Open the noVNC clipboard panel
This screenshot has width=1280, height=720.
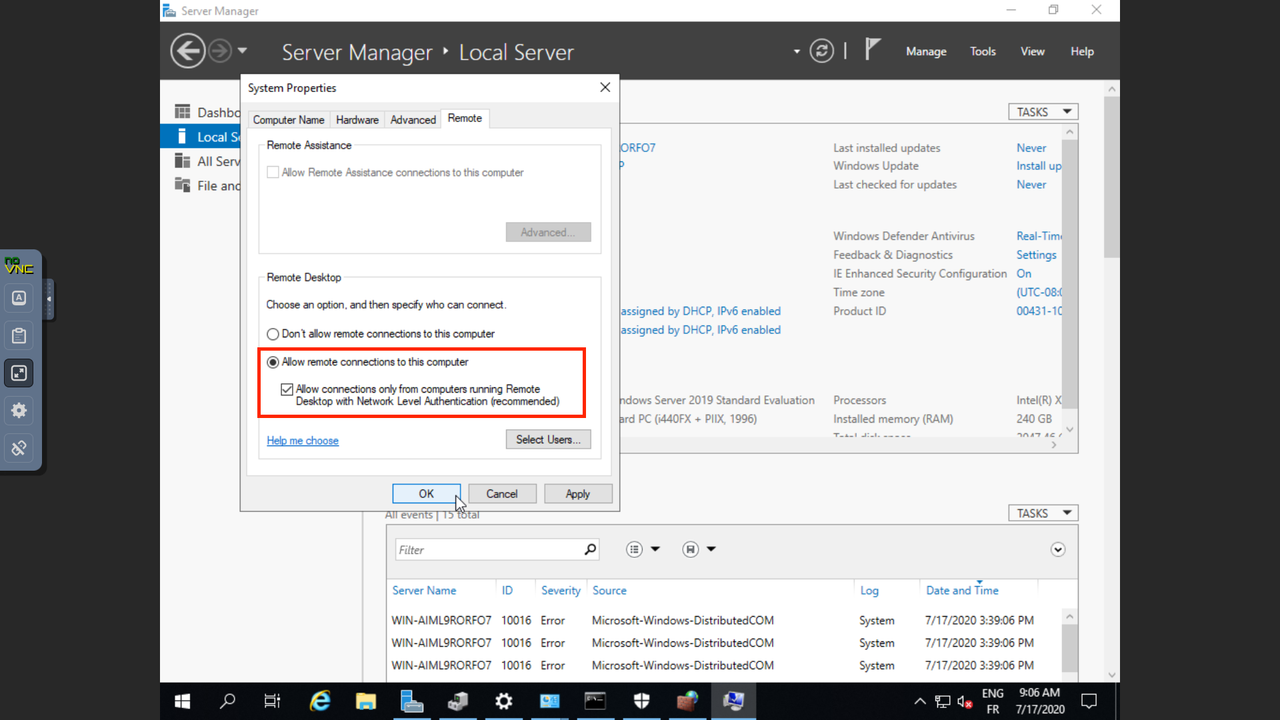19,335
